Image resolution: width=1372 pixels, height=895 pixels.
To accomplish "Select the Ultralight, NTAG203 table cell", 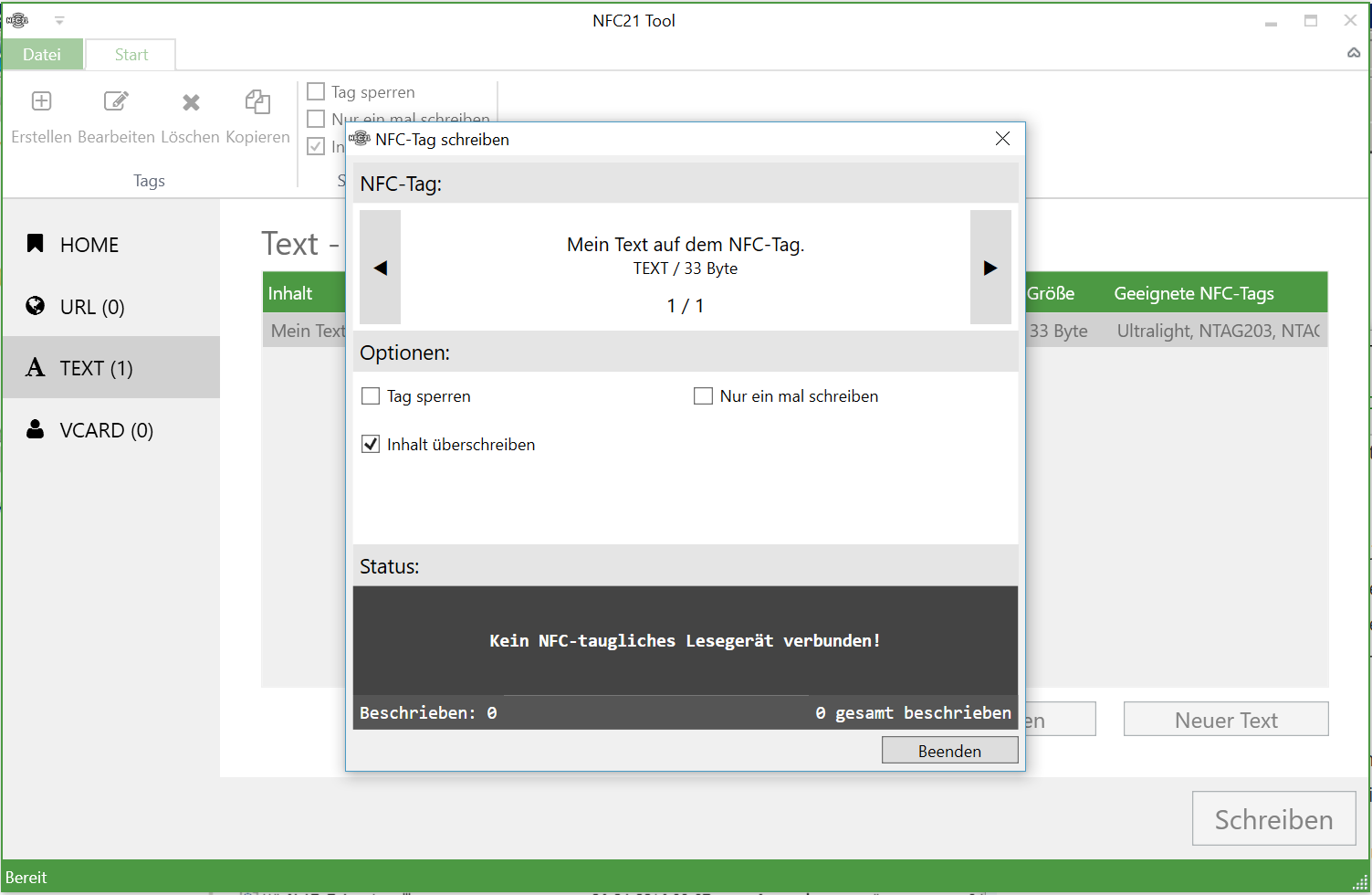I will click(x=1219, y=331).
